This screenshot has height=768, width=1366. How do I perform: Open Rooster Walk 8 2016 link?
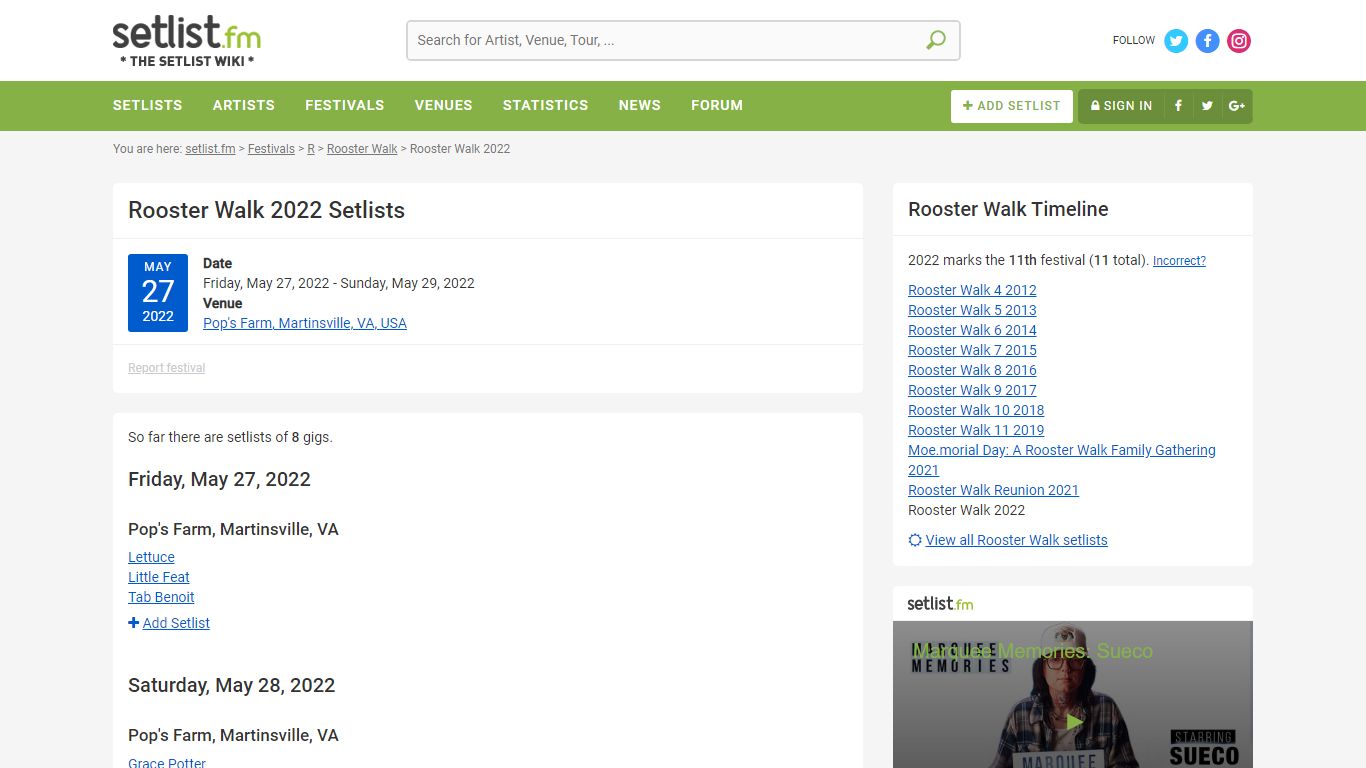point(972,370)
